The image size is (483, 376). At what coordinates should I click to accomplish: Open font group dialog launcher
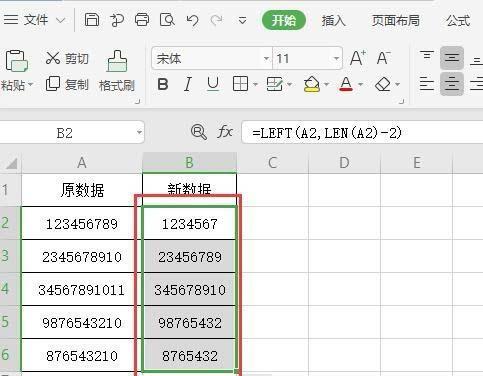402,101
